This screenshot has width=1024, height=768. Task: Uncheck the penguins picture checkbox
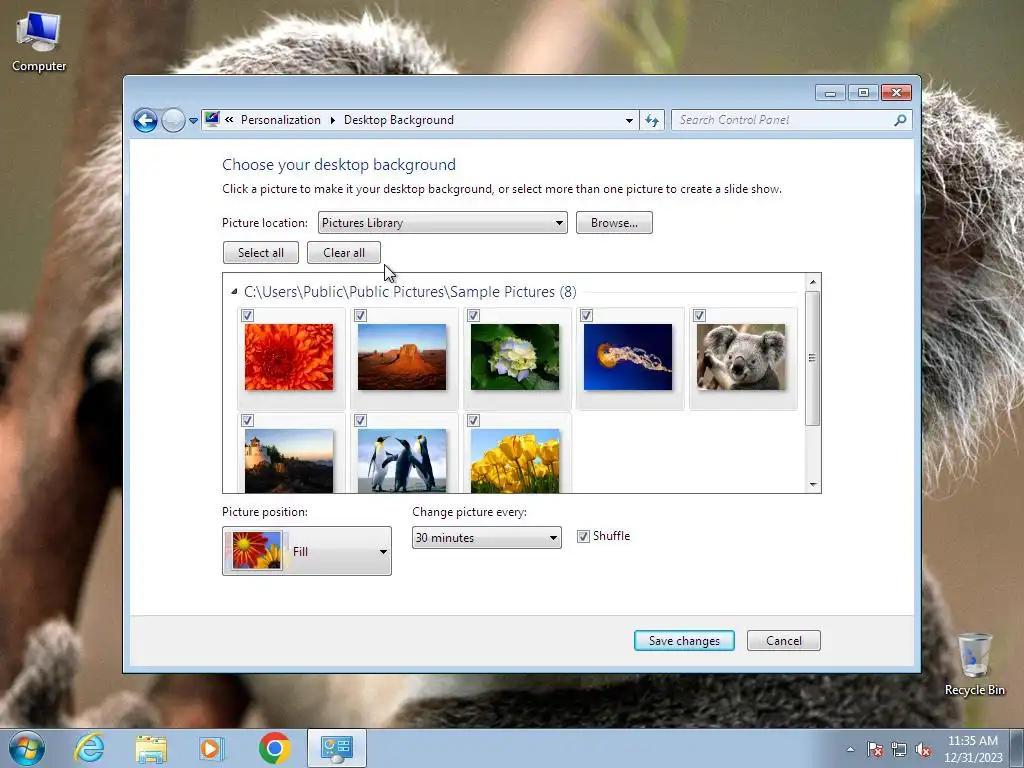pos(360,421)
